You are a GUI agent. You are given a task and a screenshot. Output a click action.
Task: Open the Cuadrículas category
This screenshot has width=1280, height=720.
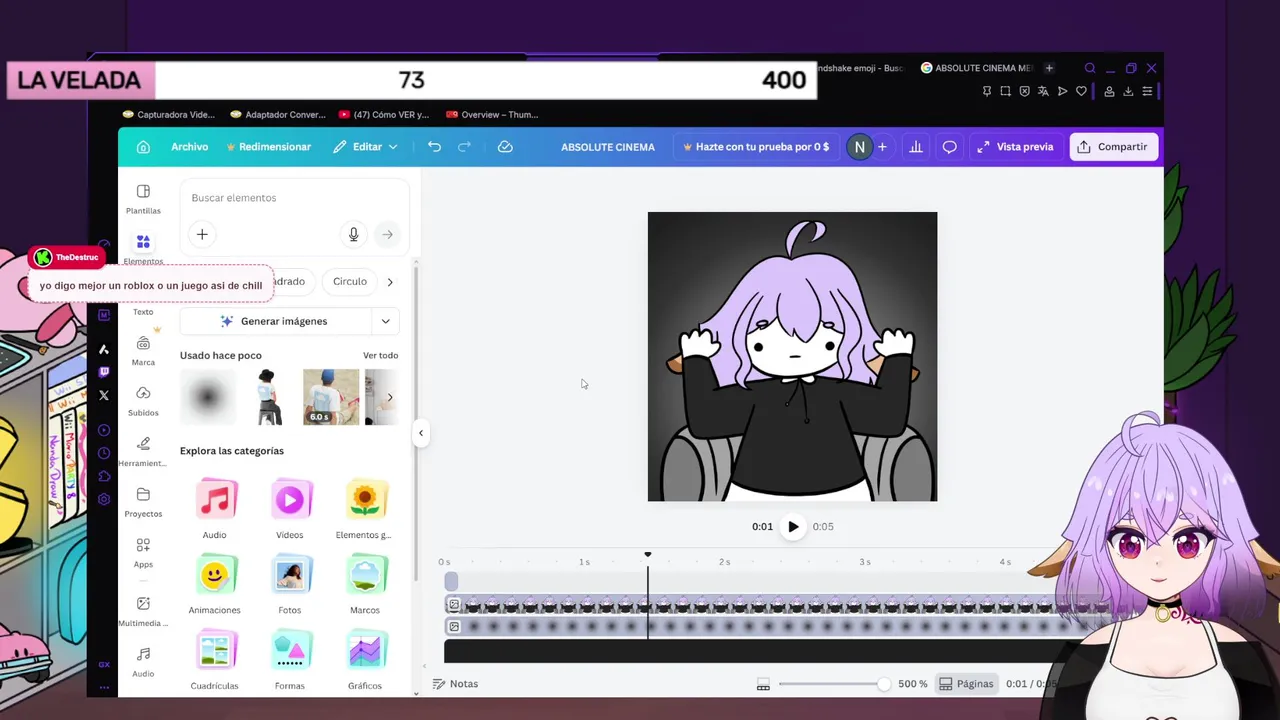[214, 660]
